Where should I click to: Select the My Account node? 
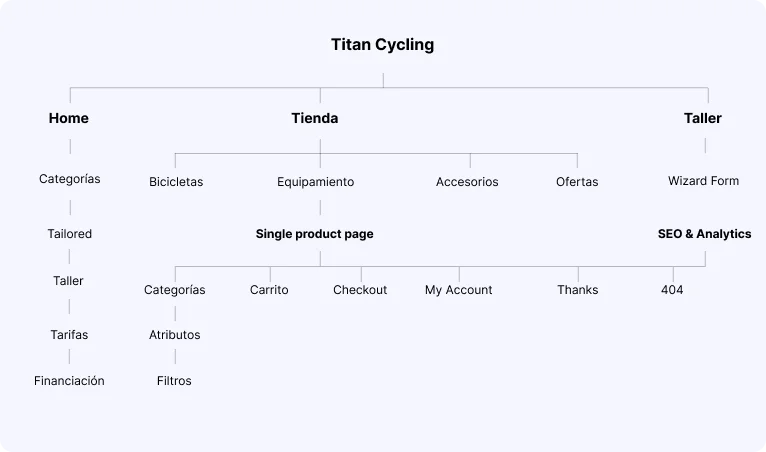(458, 290)
